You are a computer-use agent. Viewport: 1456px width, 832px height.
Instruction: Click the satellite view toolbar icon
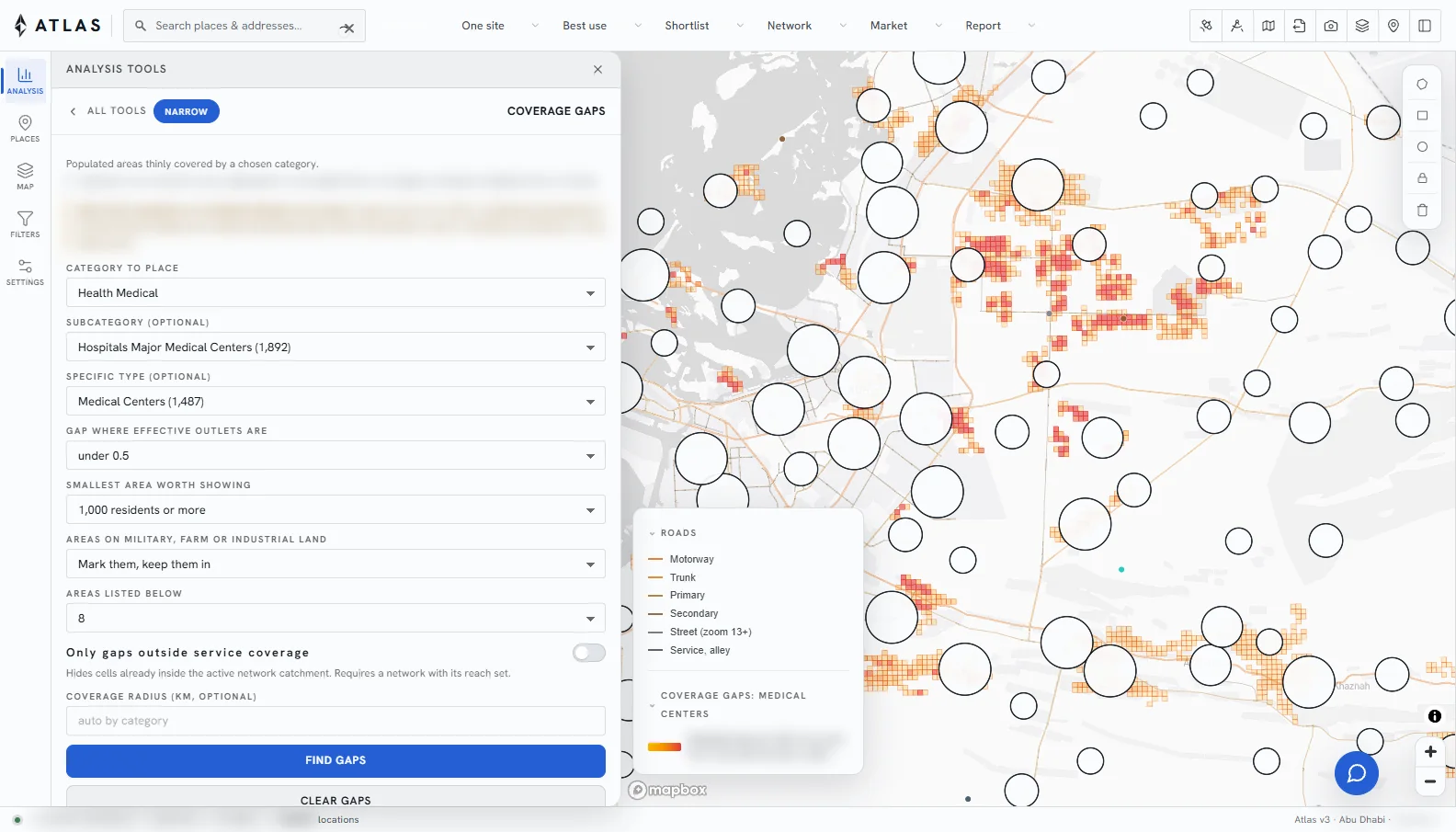click(x=1206, y=26)
